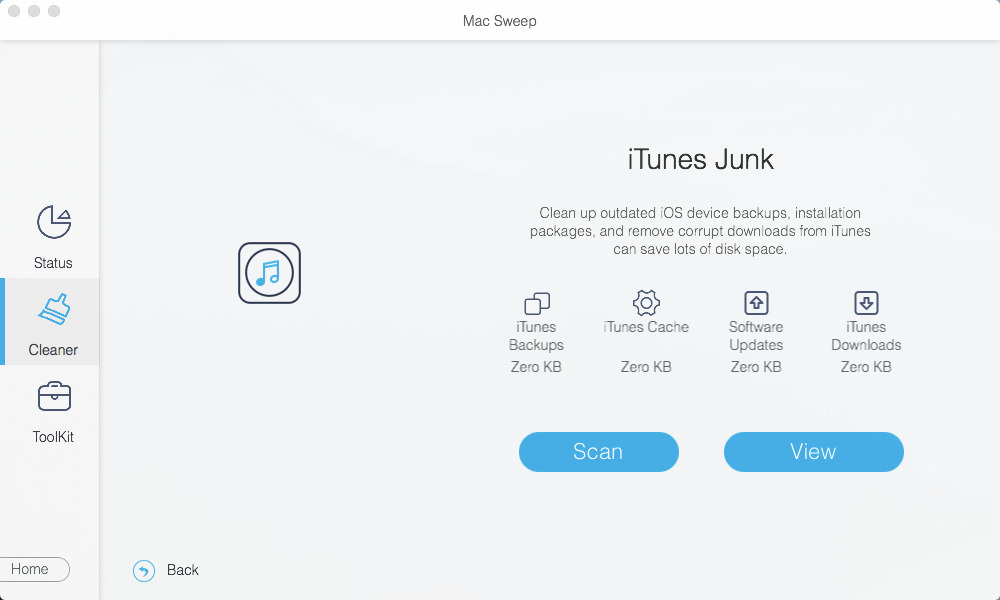
Task: Click the iTunes Downloads label
Action: 866,336
